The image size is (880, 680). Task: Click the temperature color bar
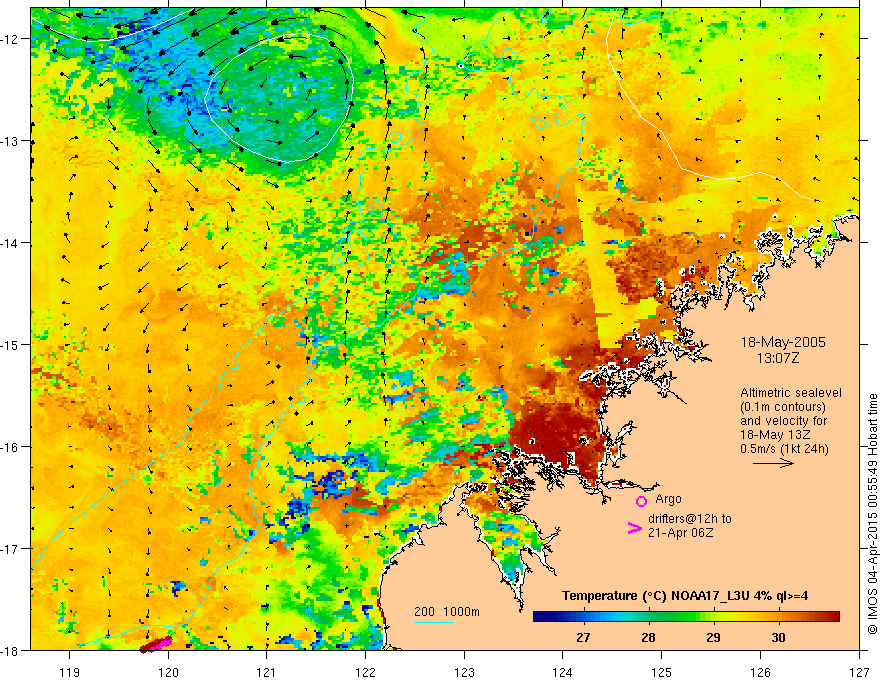pyautogui.click(x=686, y=617)
